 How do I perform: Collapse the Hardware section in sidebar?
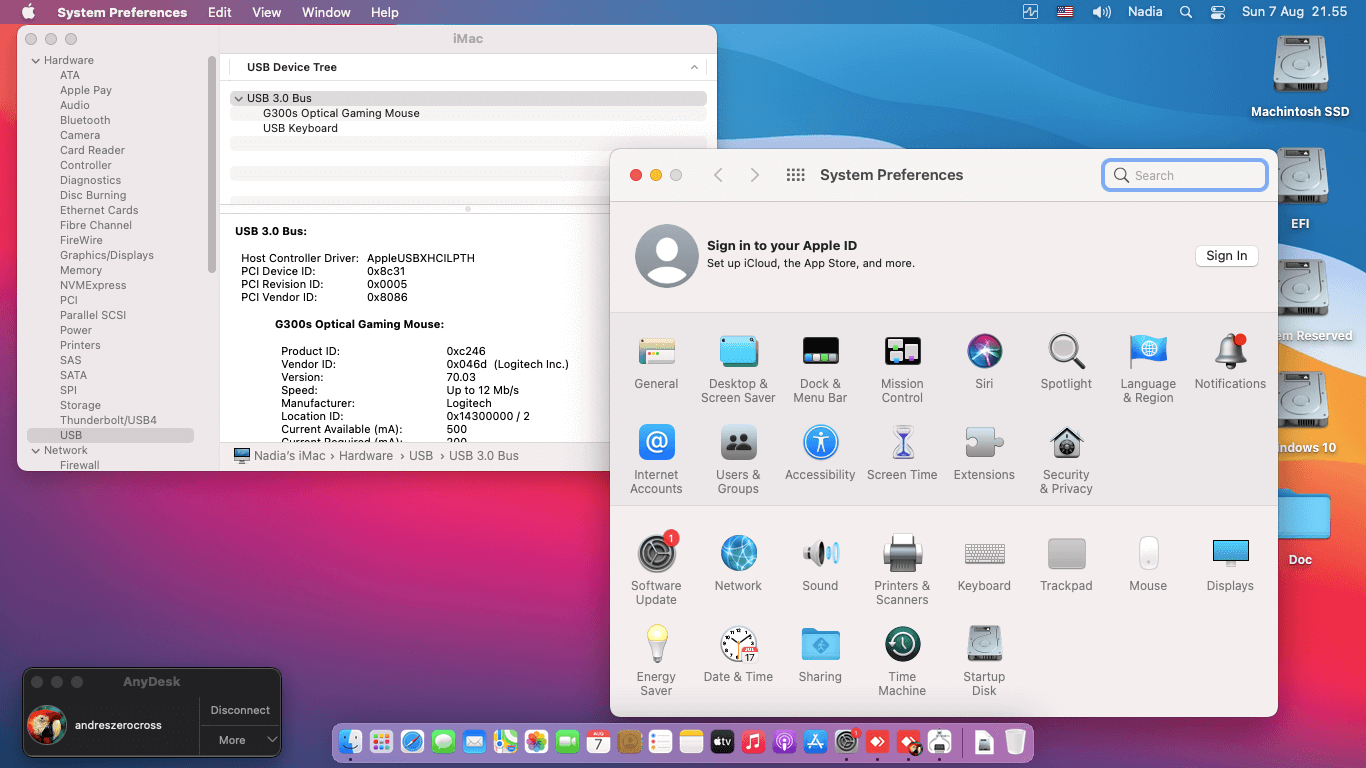35,61
